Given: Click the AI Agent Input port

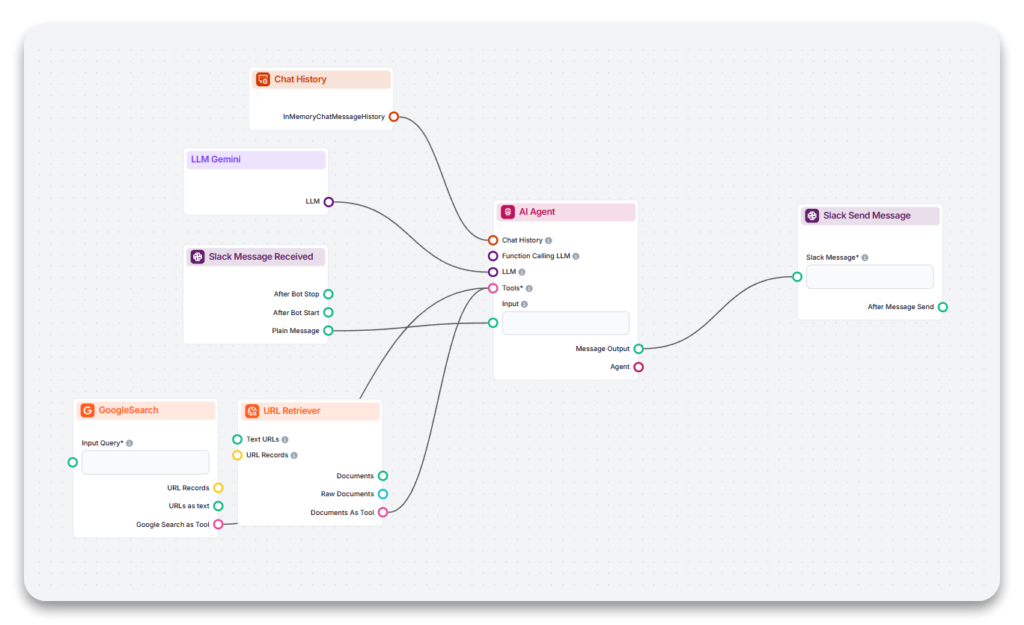Looking at the screenshot, I should [x=493, y=323].
